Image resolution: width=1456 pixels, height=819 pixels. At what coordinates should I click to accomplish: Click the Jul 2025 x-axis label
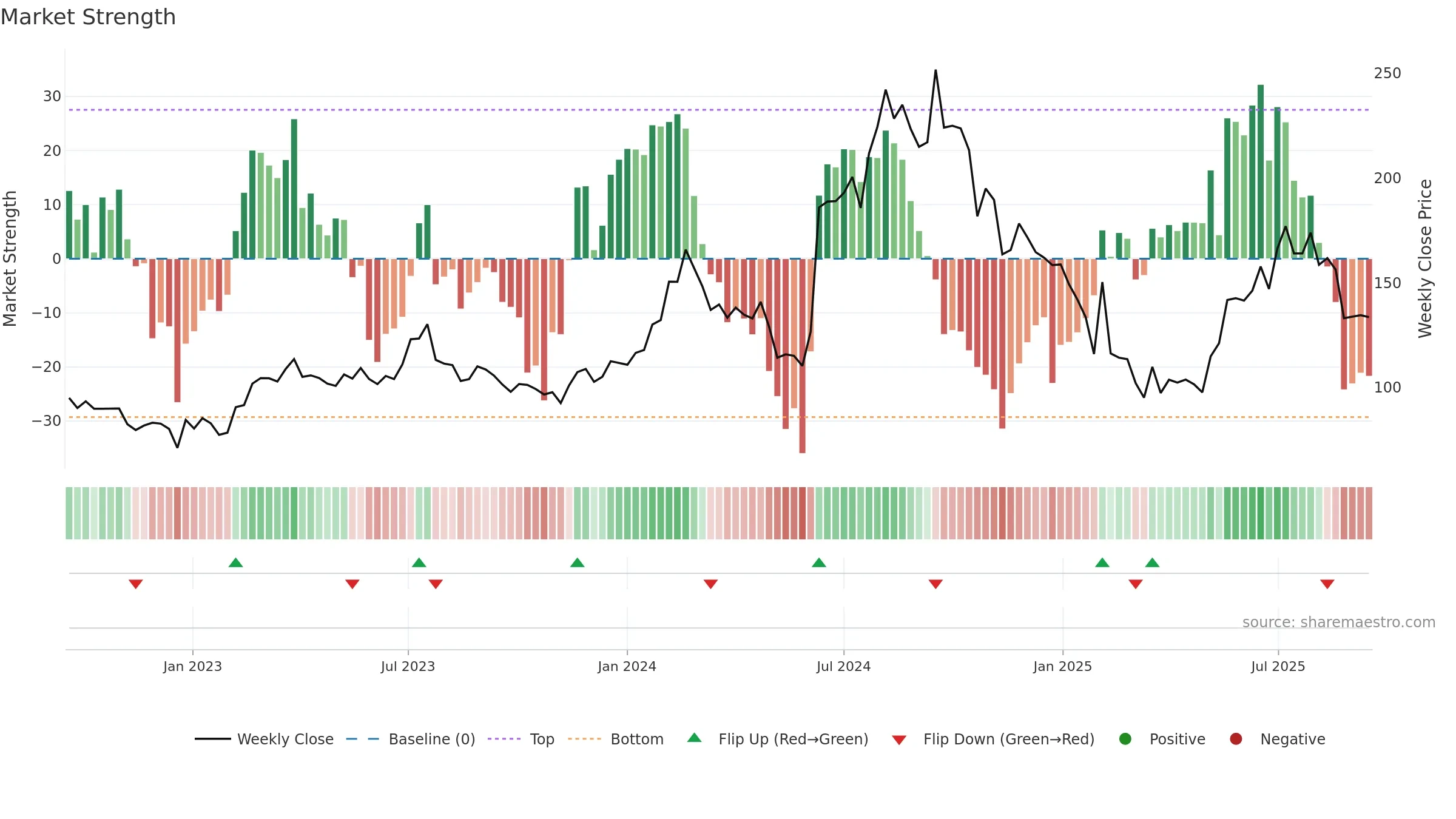1278,666
